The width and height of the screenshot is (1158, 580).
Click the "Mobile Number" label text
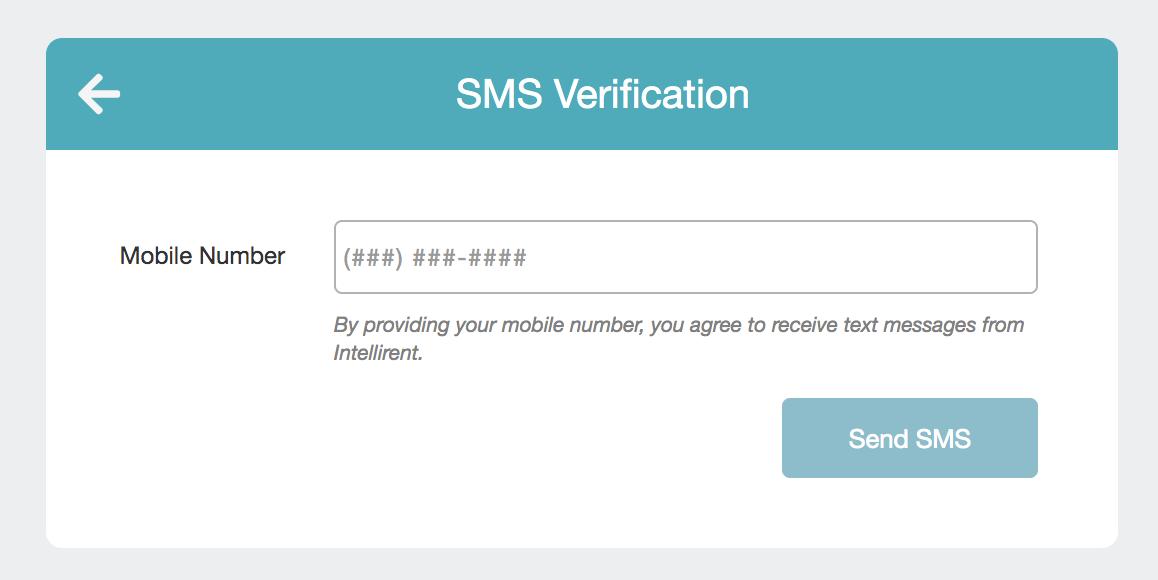coord(202,256)
